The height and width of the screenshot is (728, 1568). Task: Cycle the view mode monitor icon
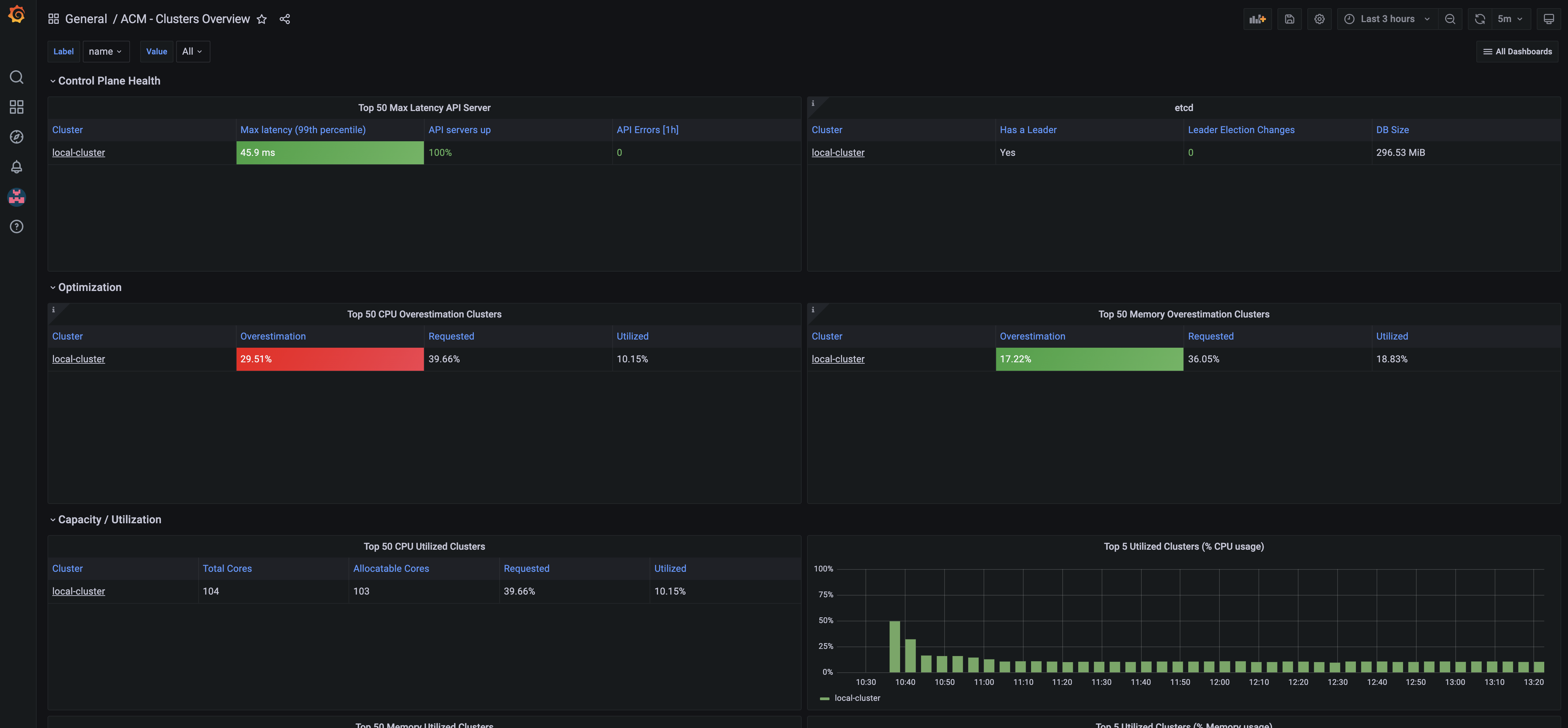1549,19
